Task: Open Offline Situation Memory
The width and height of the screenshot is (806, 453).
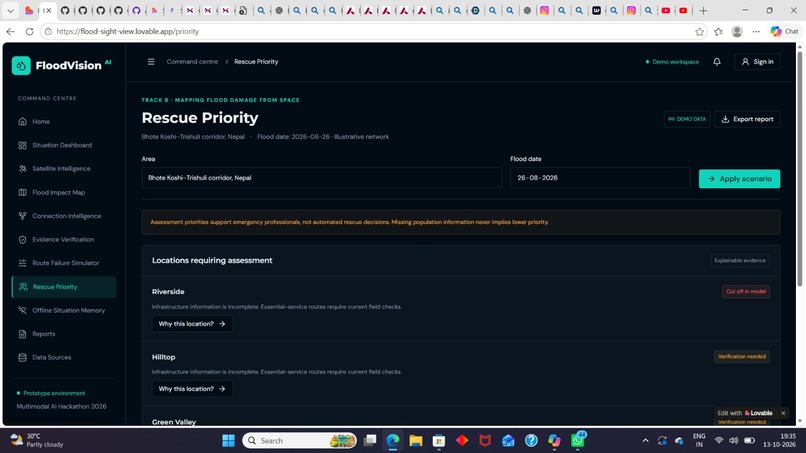Action: [64, 310]
